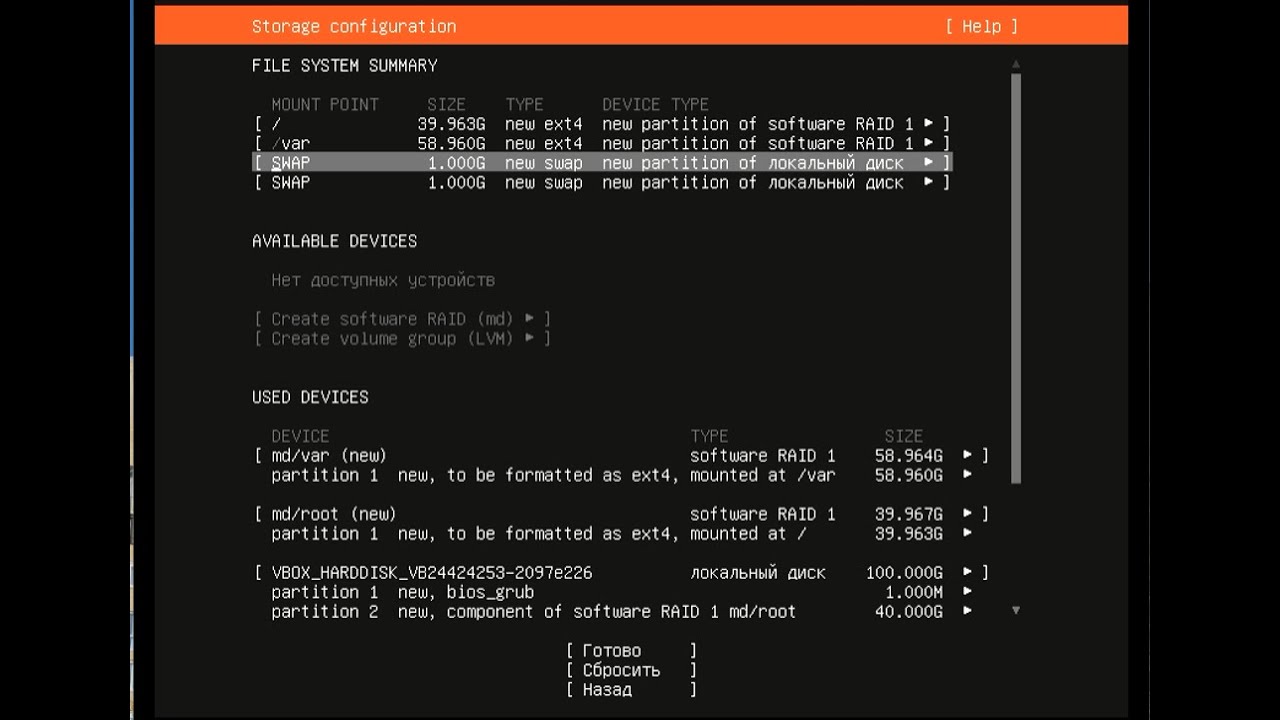Open the Help menu
1280x720 pixels.
click(x=981, y=27)
